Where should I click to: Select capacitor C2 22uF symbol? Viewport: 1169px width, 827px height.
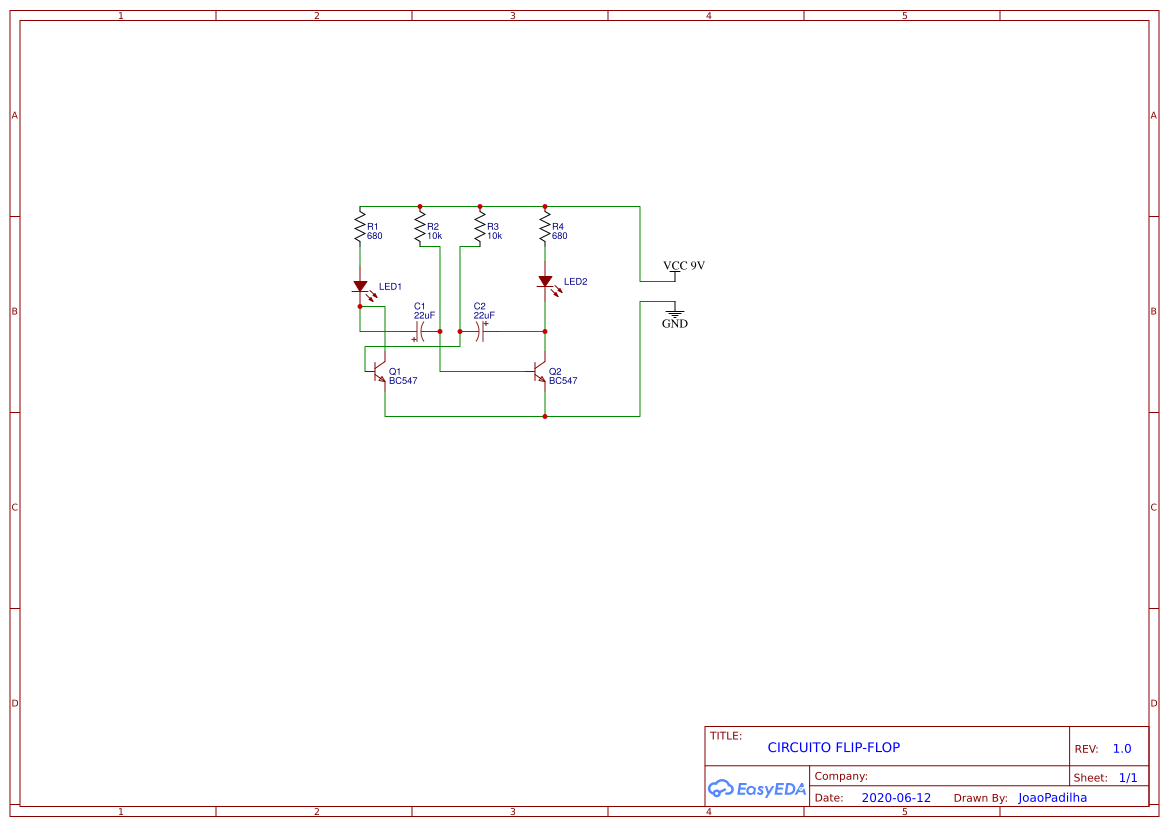[481, 331]
